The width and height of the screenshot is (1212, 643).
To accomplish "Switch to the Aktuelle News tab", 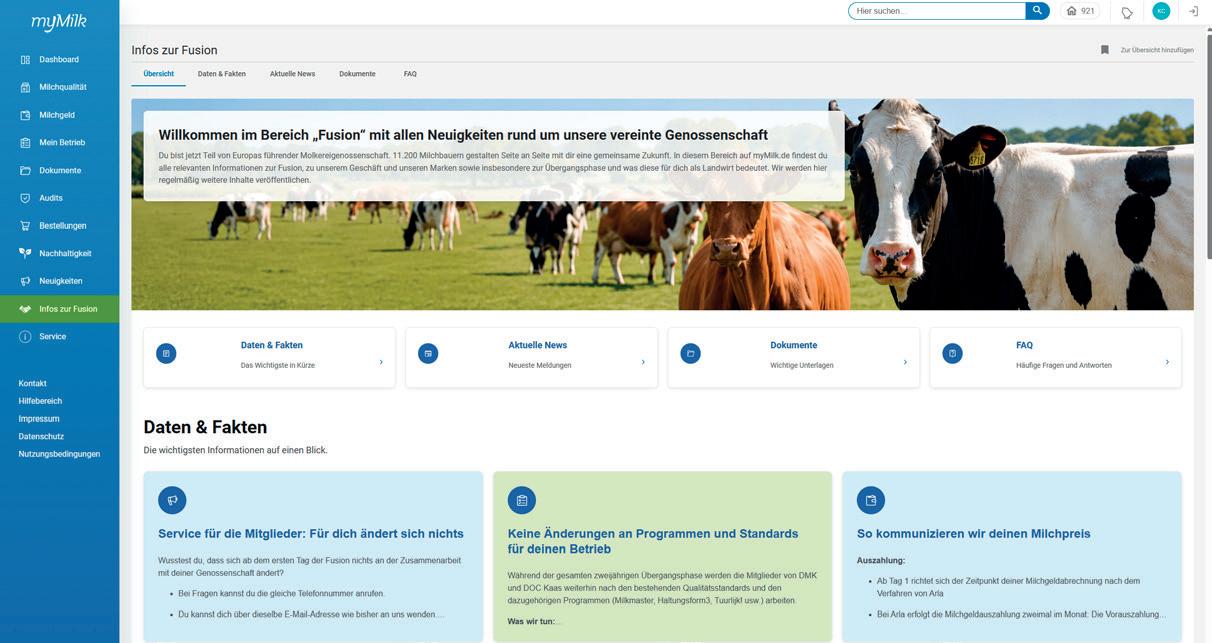I will (x=292, y=74).
